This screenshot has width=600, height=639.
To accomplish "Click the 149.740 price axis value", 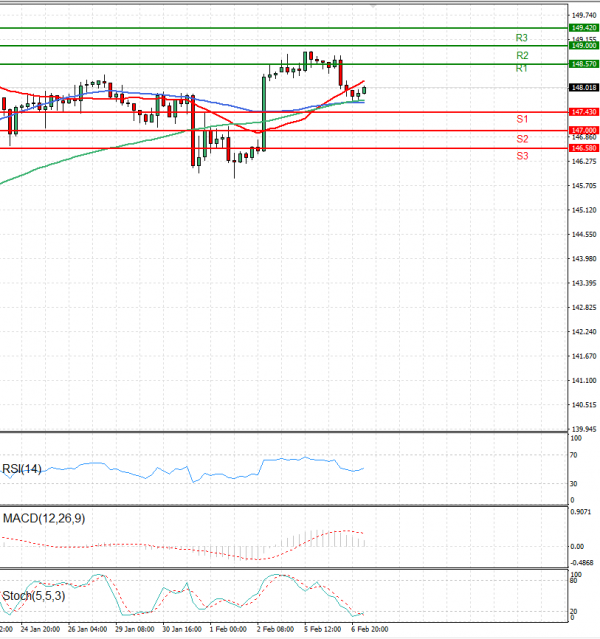I will coord(584,15).
